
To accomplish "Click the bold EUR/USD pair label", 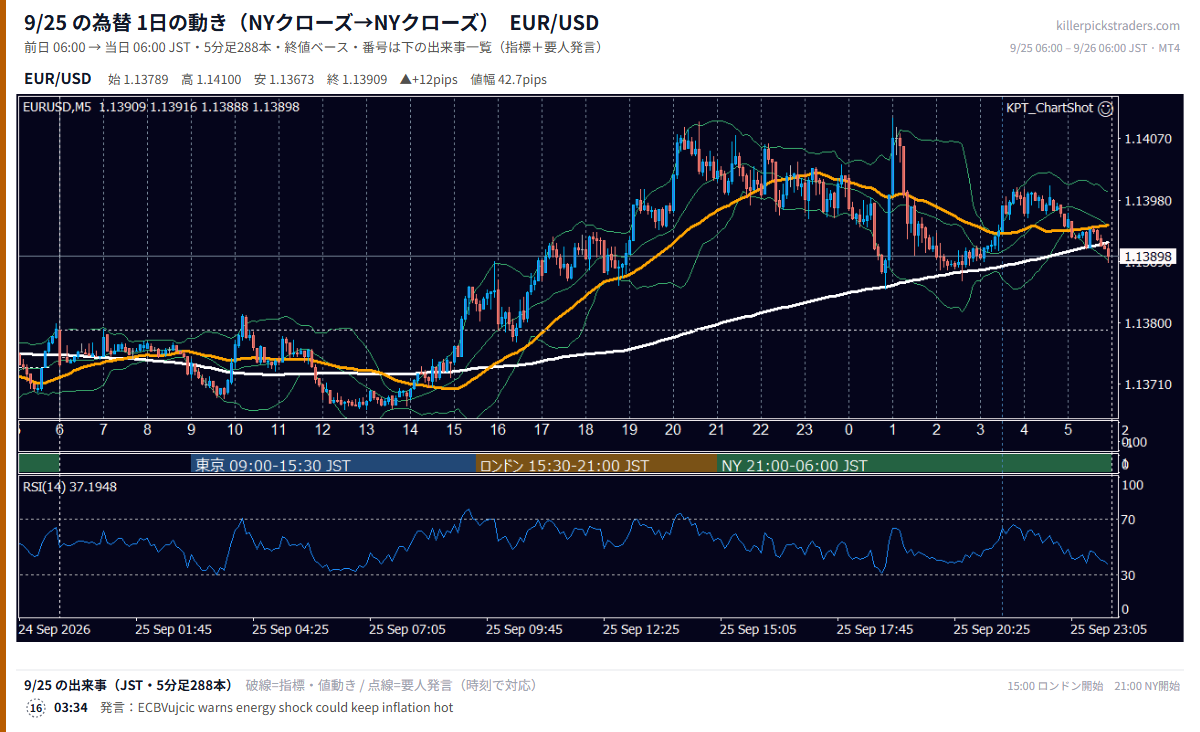I will (57, 78).
